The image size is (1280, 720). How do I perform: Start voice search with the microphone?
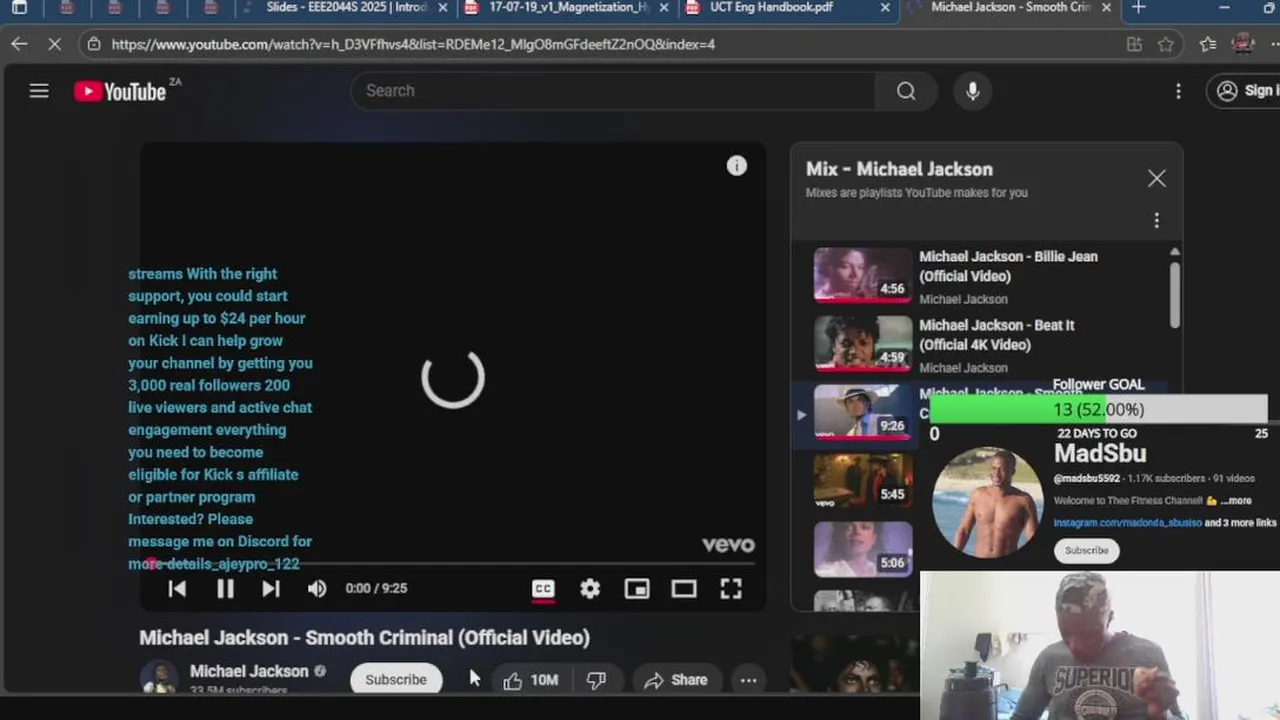click(972, 91)
